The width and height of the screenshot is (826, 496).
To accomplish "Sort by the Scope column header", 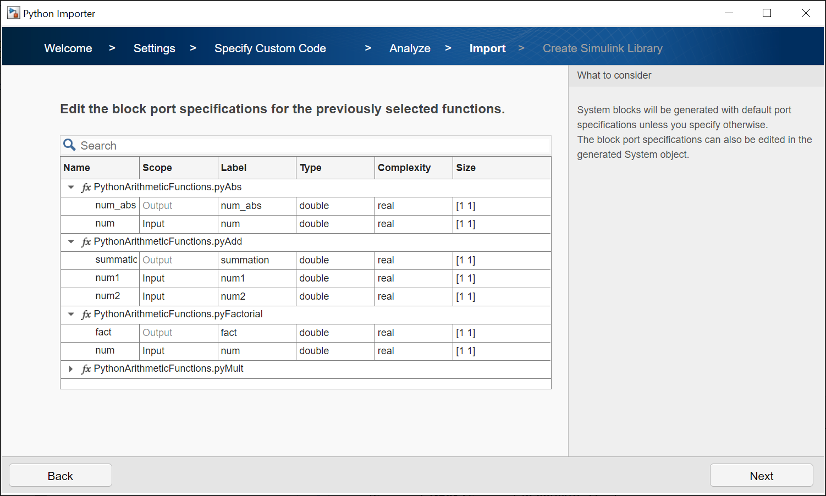I will (x=178, y=168).
